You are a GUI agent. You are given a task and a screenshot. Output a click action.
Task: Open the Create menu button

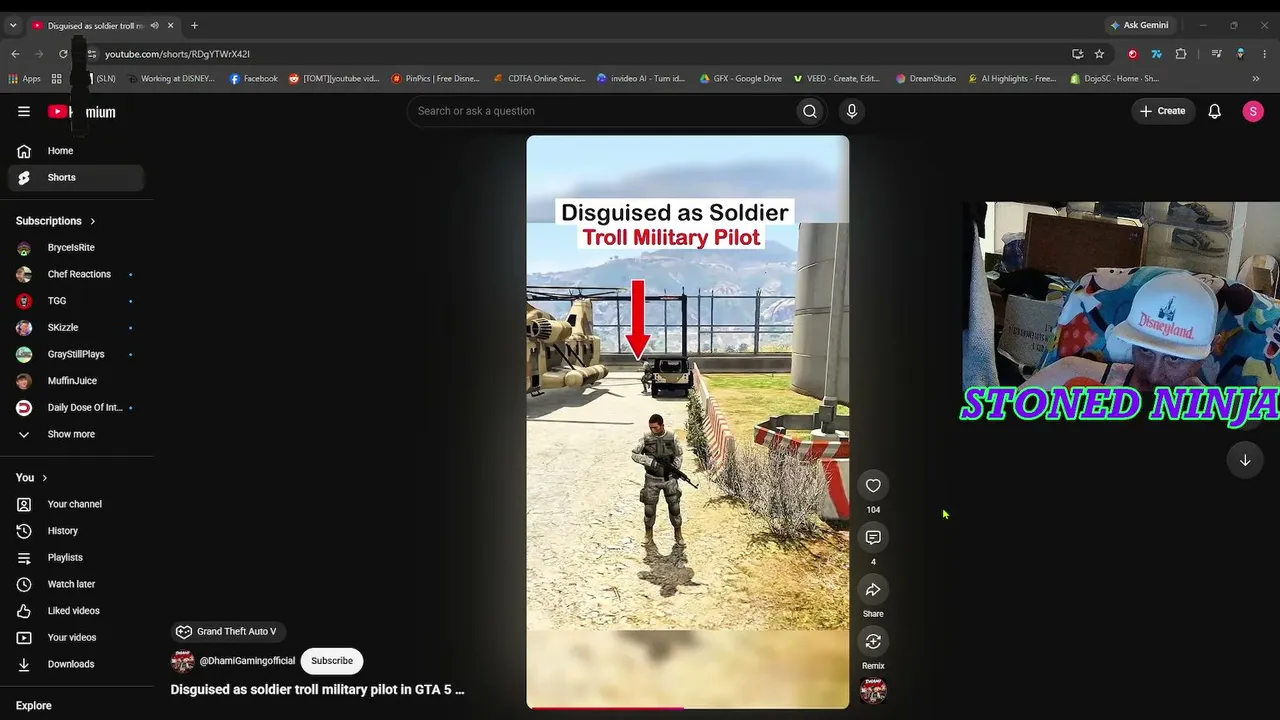(x=1162, y=111)
